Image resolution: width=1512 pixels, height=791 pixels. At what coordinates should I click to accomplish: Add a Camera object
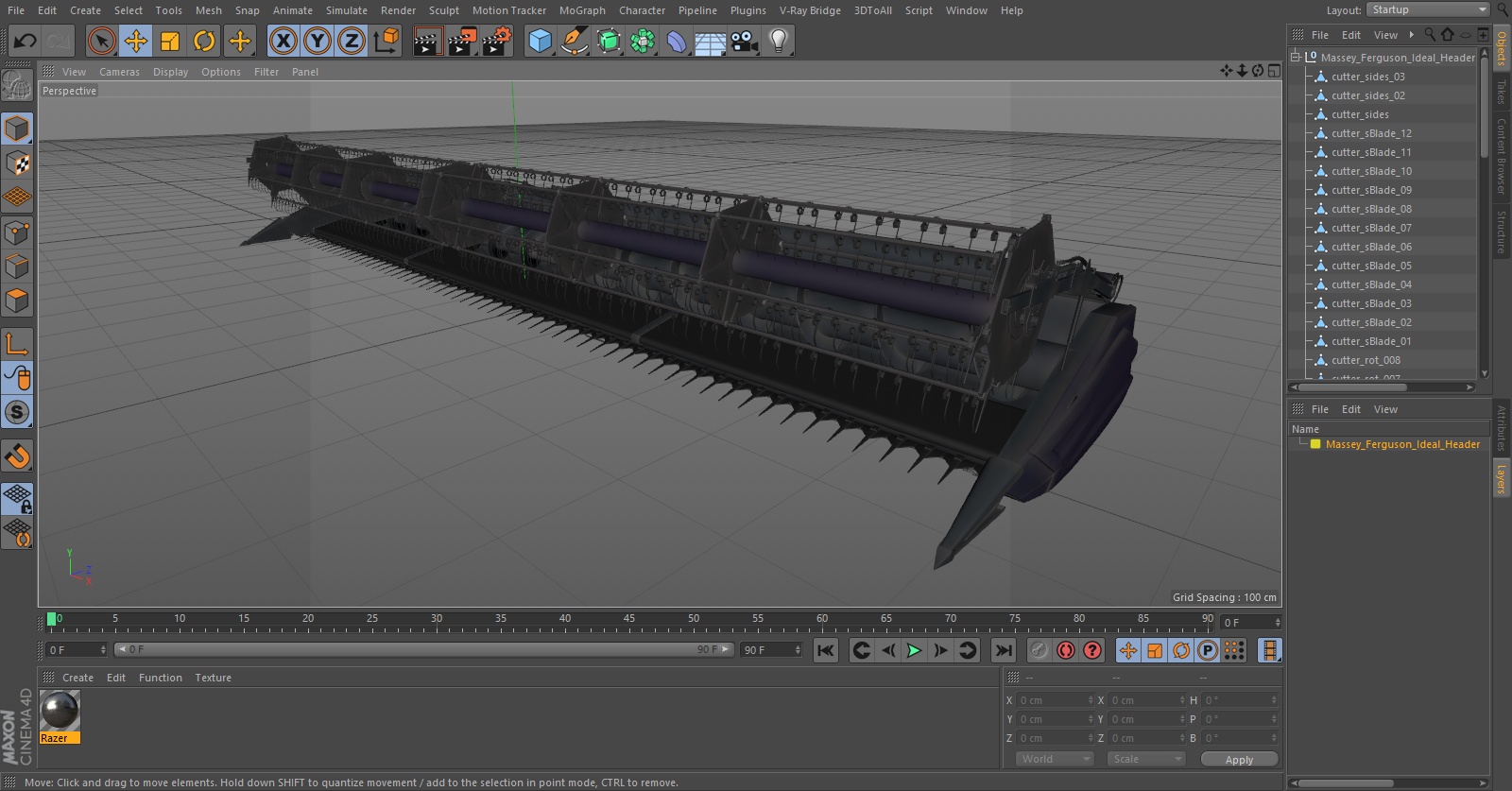(x=745, y=41)
